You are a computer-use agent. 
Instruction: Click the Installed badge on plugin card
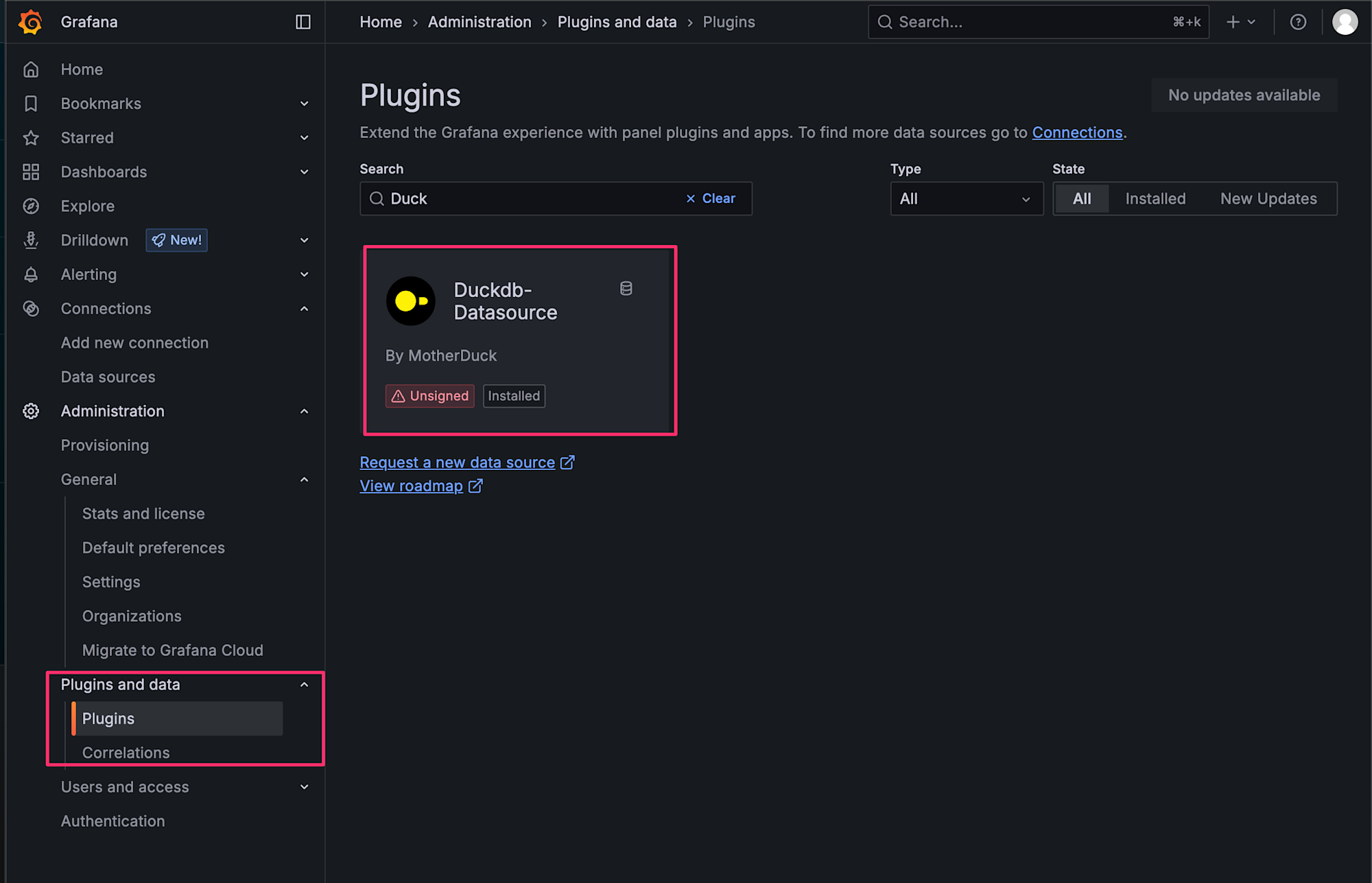tap(514, 396)
